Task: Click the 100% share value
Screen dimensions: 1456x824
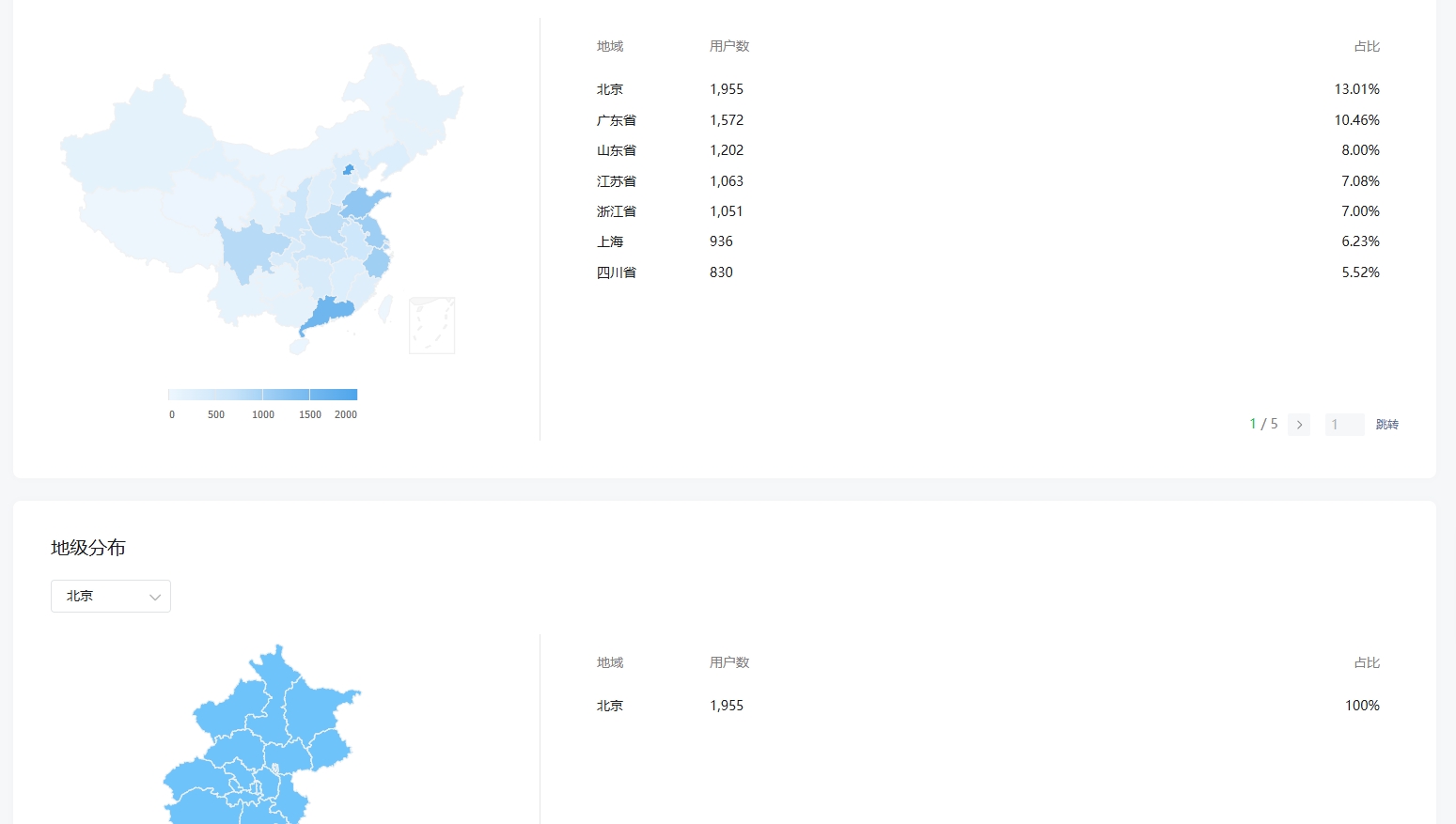Action: tap(1362, 706)
